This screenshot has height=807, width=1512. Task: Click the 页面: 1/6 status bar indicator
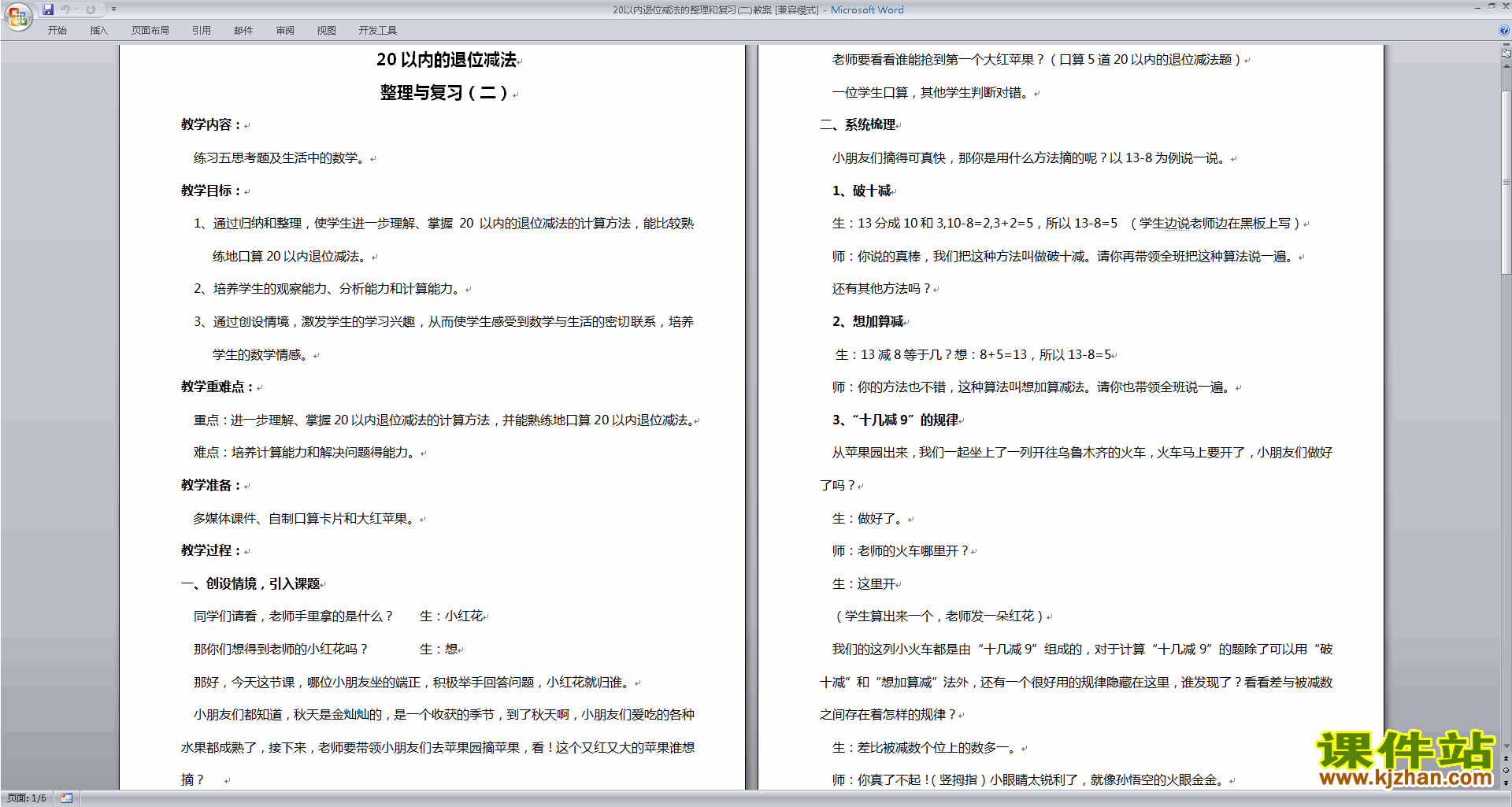click(x=27, y=798)
